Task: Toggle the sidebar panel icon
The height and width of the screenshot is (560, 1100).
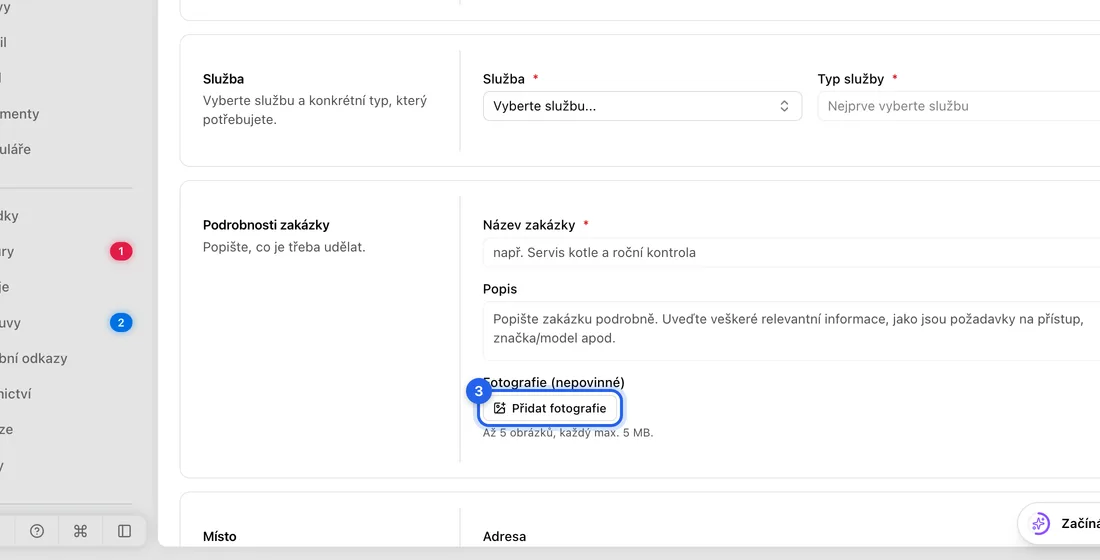Action: point(124,531)
